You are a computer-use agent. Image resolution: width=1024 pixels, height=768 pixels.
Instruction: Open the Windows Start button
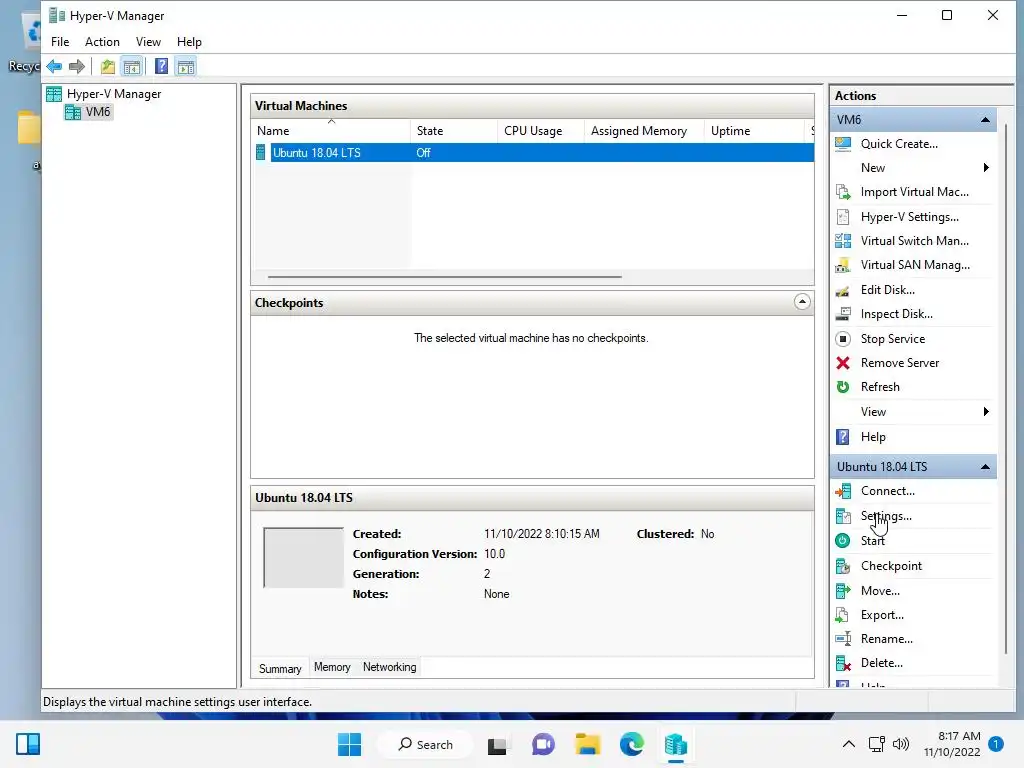349,744
